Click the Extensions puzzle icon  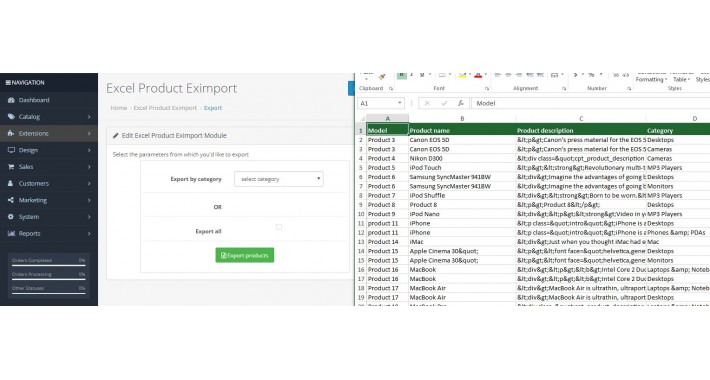(11, 134)
